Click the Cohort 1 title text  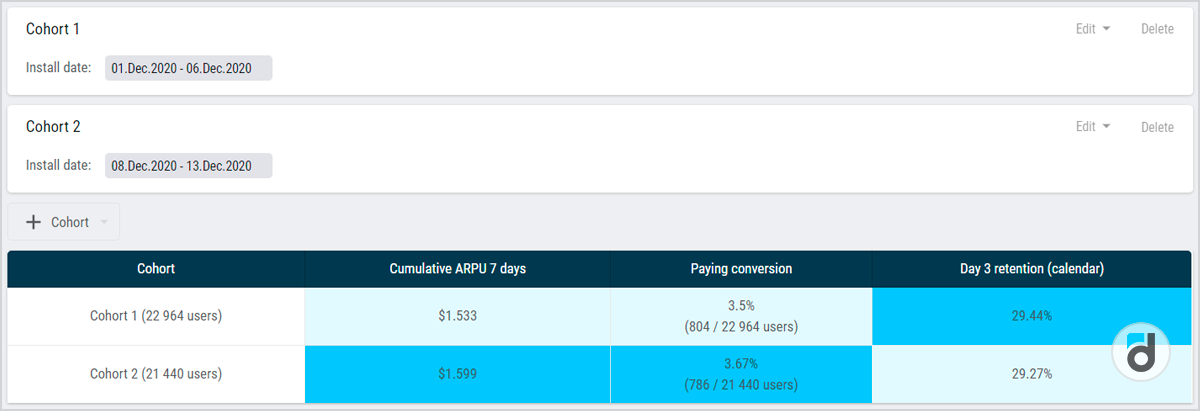pos(53,29)
